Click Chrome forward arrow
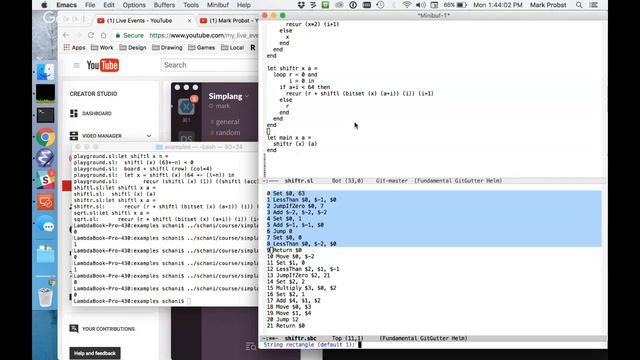The width and height of the screenshot is (640, 360). (x=79, y=36)
